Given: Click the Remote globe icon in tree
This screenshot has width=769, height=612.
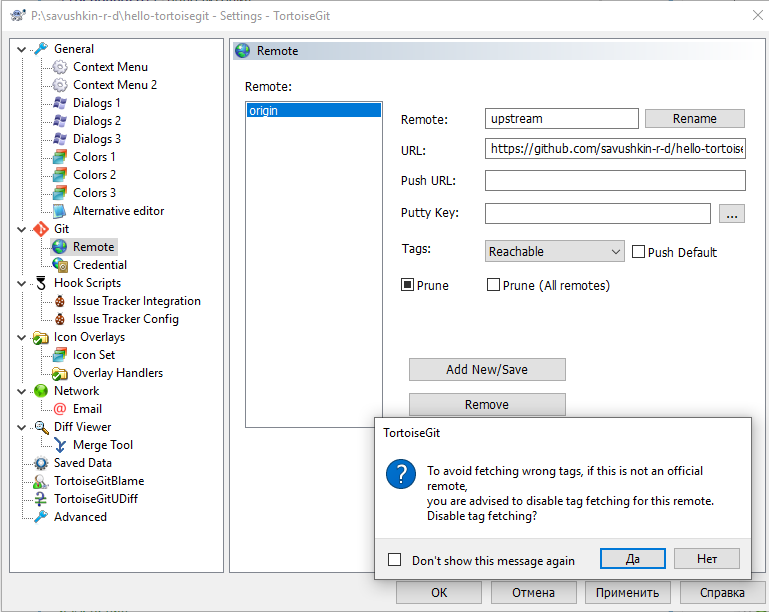Looking at the screenshot, I should (x=60, y=247).
